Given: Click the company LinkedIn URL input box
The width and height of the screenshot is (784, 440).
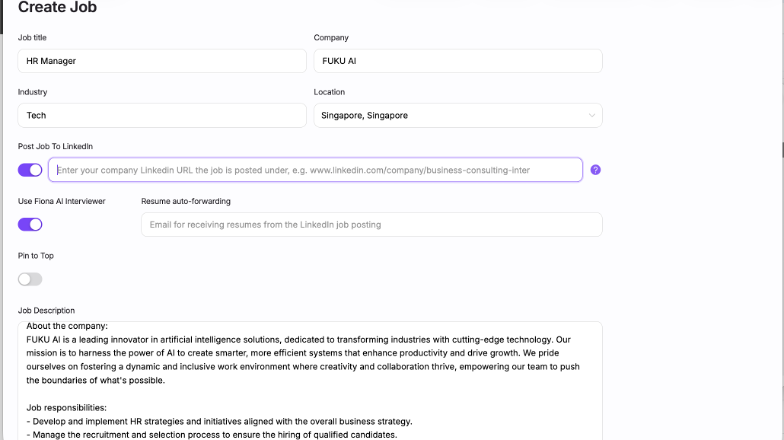Looking at the screenshot, I should (315, 170).
